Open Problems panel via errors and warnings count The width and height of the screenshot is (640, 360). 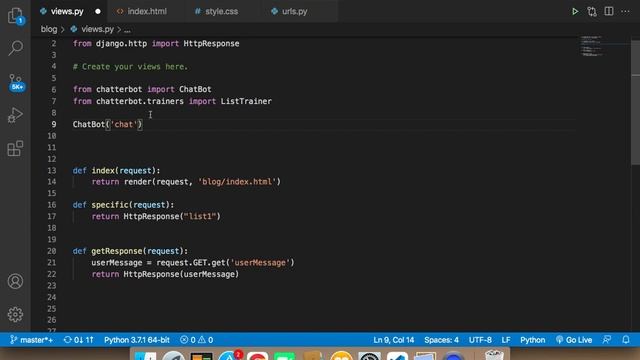point(197,340)
